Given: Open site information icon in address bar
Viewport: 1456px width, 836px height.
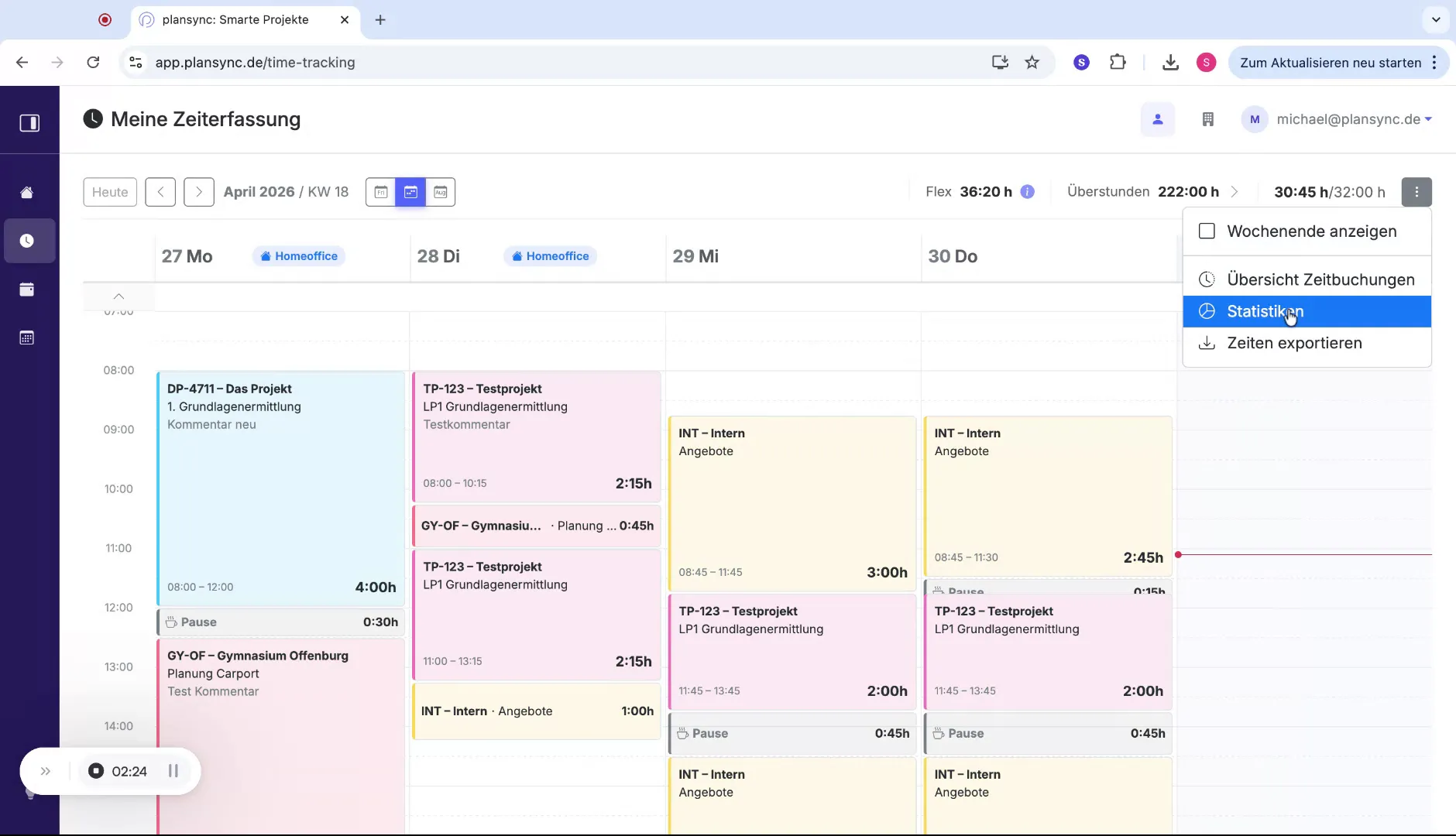Looking at the screenshot, I should tap(136, 63).
